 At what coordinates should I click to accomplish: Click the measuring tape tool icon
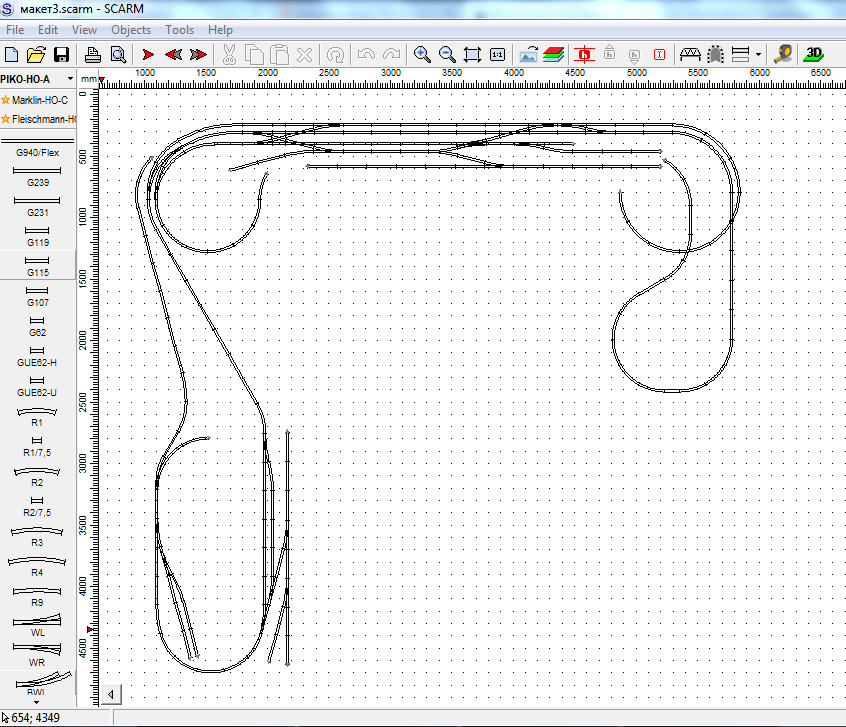[x=783, y=54]
